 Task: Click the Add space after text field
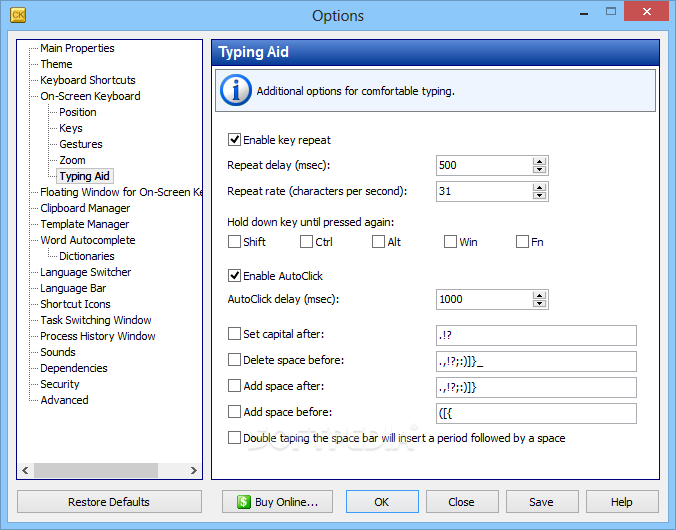click(x=536, y=387)
